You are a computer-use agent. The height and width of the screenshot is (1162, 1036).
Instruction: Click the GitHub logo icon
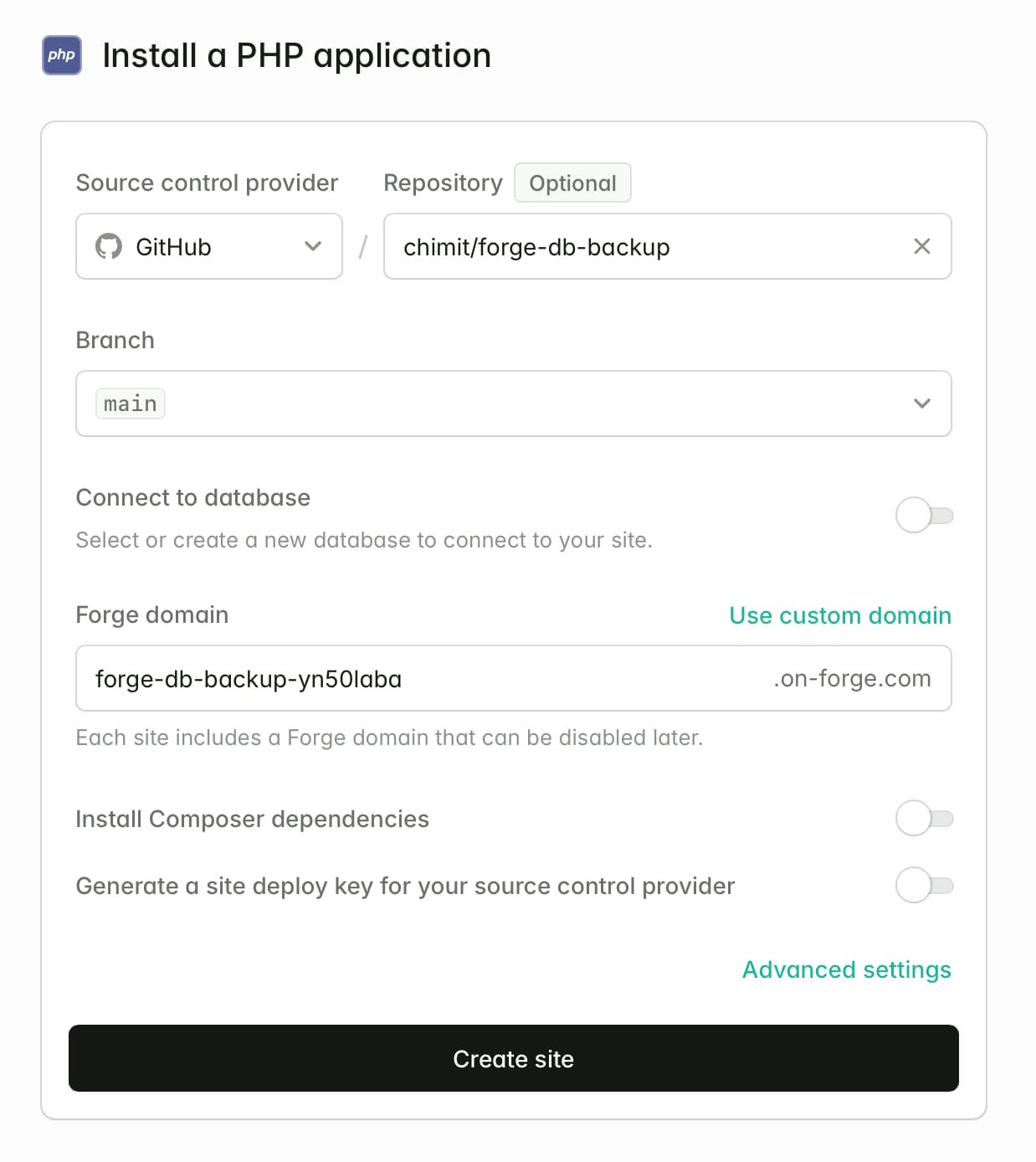110,246
